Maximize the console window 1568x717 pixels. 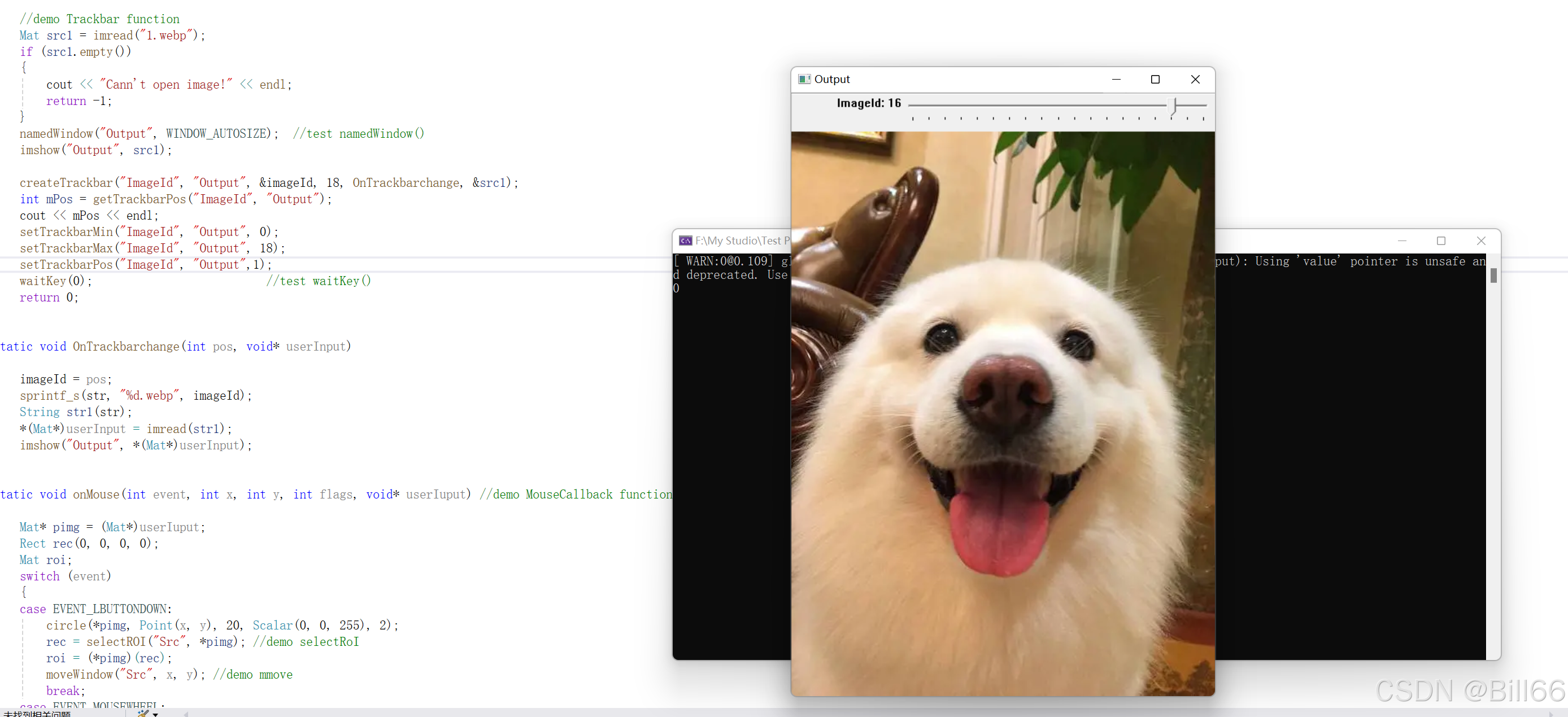point(1441,241)
